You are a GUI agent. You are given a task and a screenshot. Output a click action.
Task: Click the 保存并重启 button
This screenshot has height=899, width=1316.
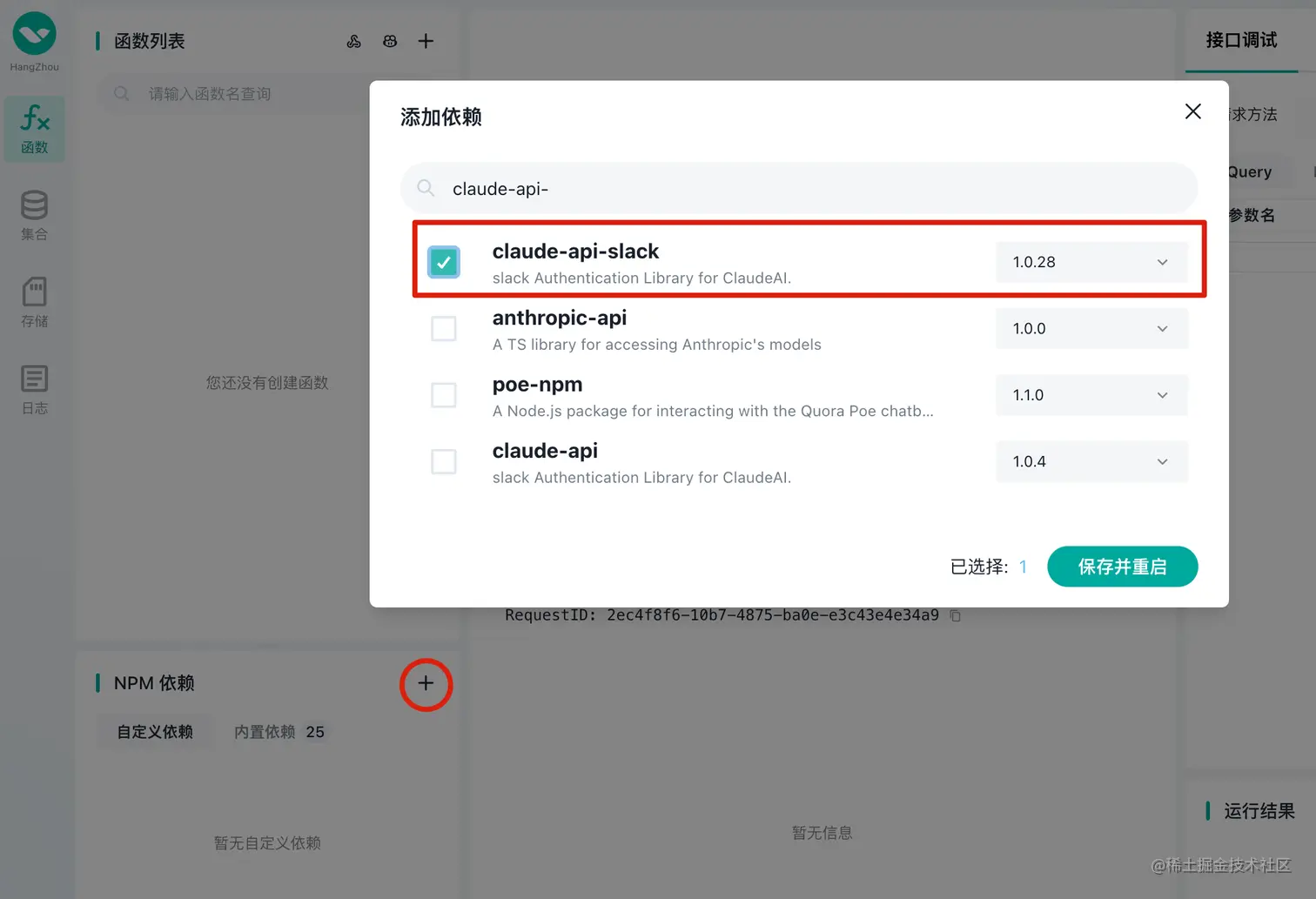coord(1122,567)
